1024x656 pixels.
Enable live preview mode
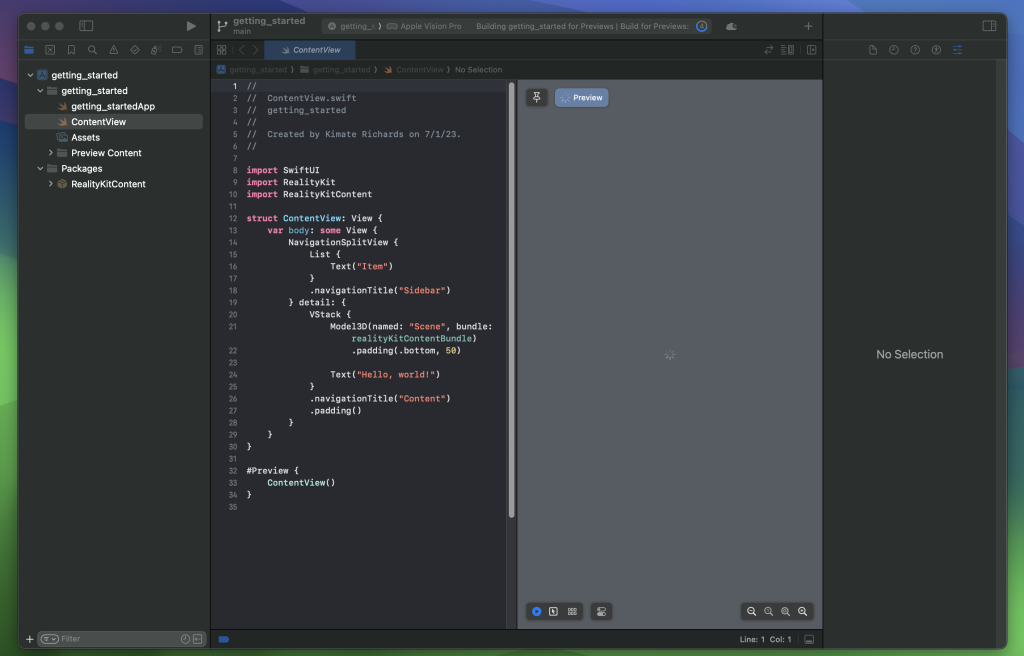coord(536,611)
